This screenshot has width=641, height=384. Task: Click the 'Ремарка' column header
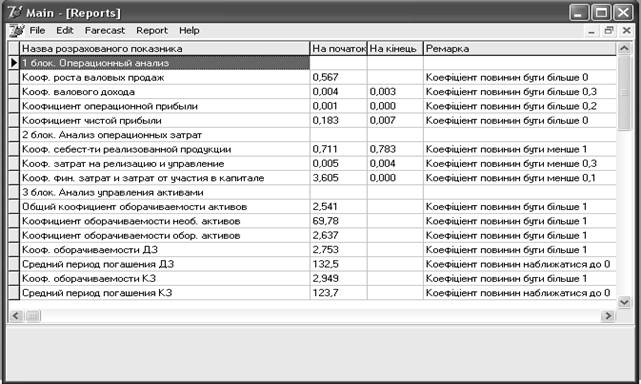click(520, 49)
